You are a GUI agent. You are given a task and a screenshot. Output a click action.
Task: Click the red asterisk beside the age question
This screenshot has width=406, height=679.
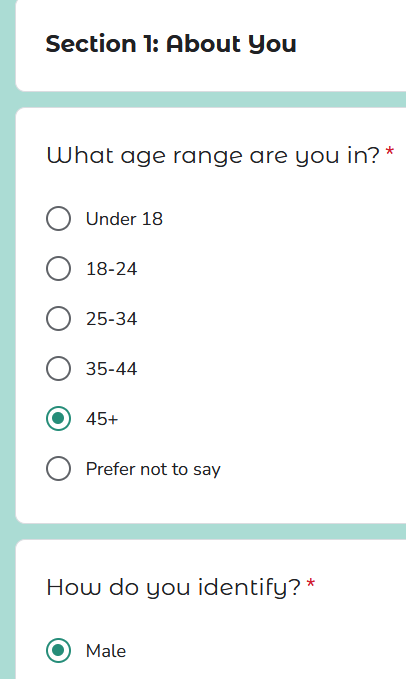tap(390, 152)
